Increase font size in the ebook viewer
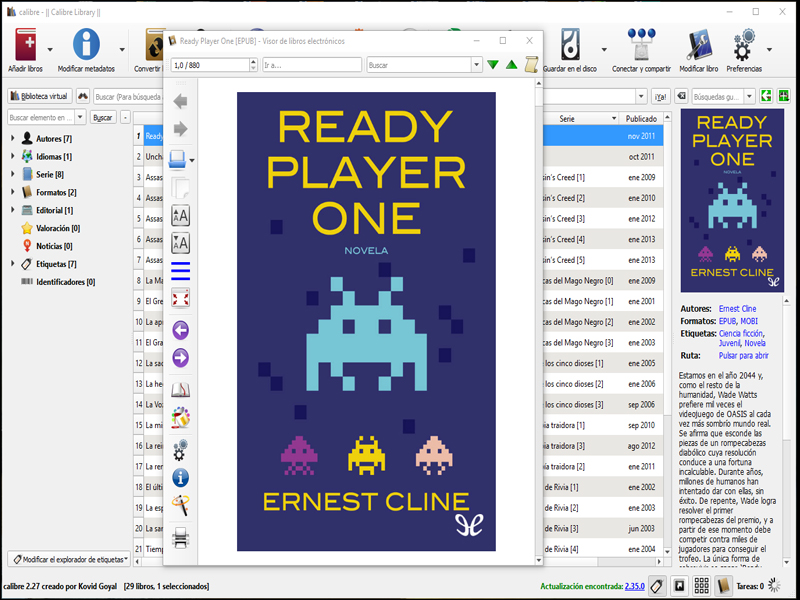 [181, 216]
